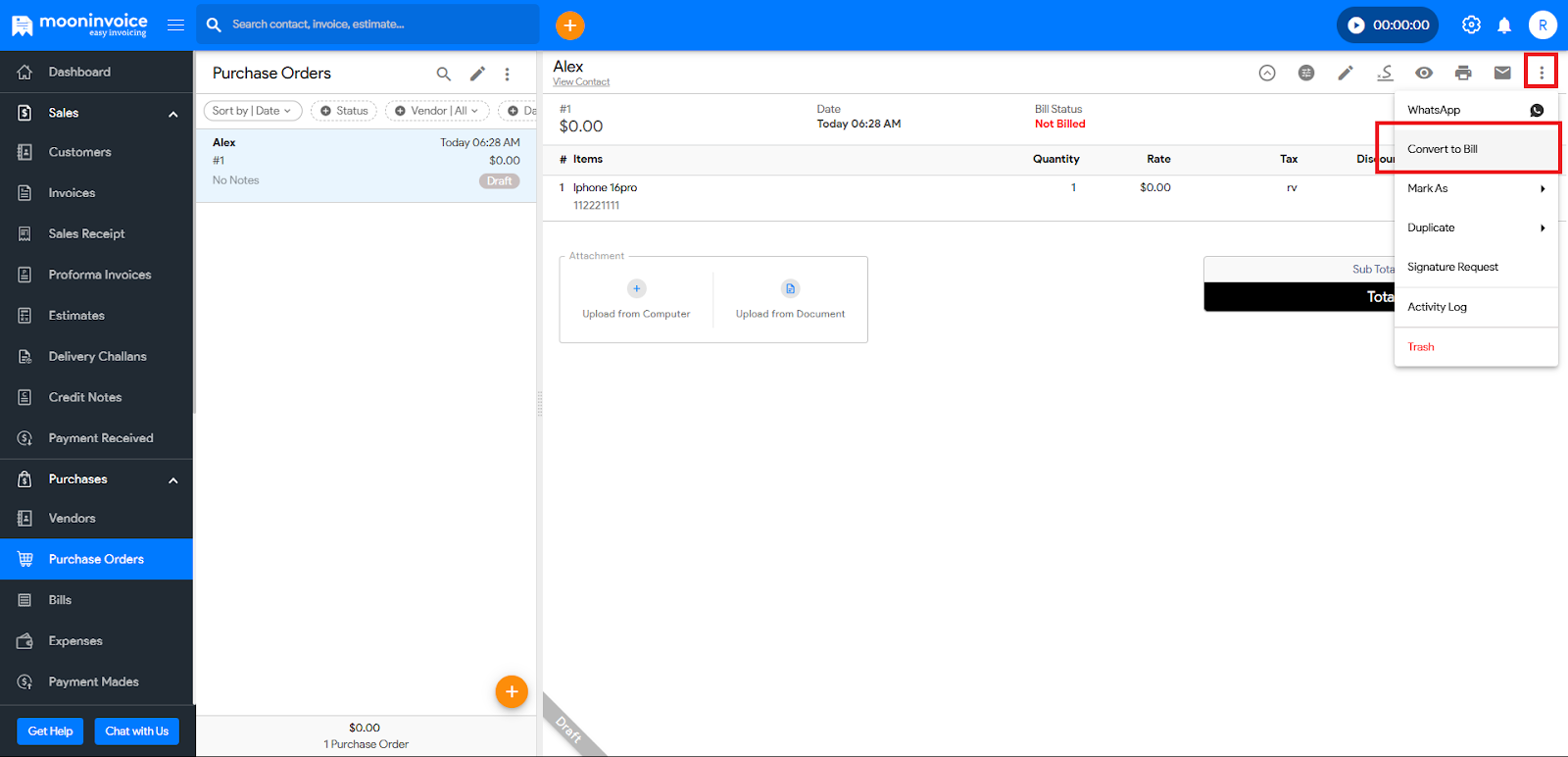Start the 00:00:00 timer play button
The height and width of the screenshot is (757, 1568).
pyautogui.click(x=1356, y=25)
